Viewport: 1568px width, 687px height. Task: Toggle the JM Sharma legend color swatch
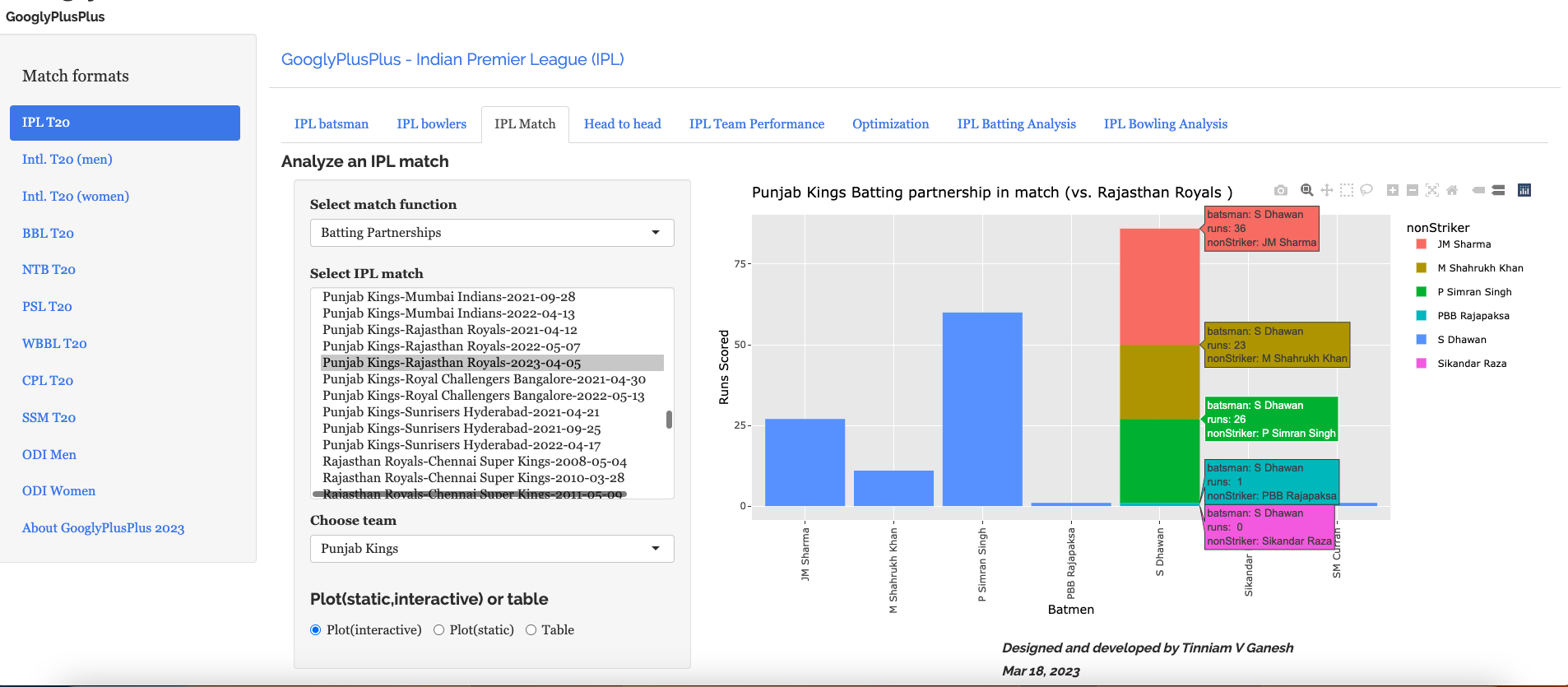point(1421,244)
